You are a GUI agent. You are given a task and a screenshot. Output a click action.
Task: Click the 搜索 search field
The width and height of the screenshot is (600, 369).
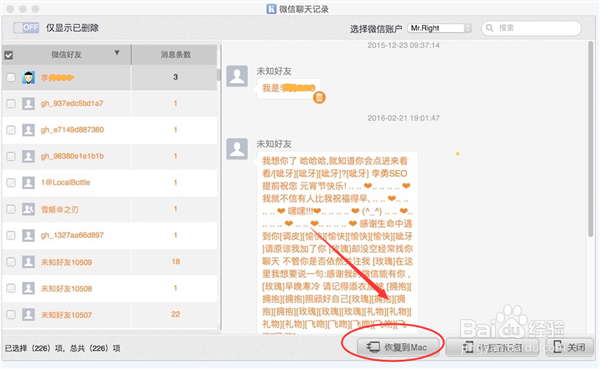click(x=531, y=28)
